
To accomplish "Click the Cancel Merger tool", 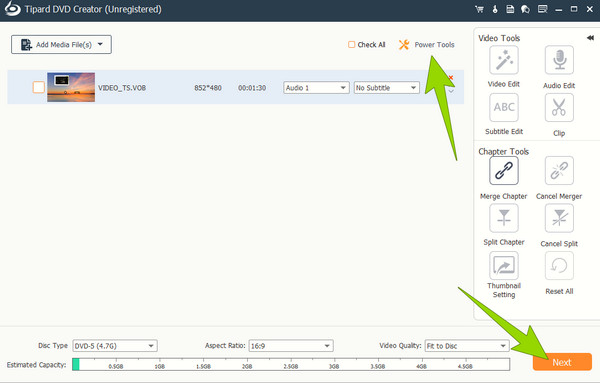I will [559, 171].
